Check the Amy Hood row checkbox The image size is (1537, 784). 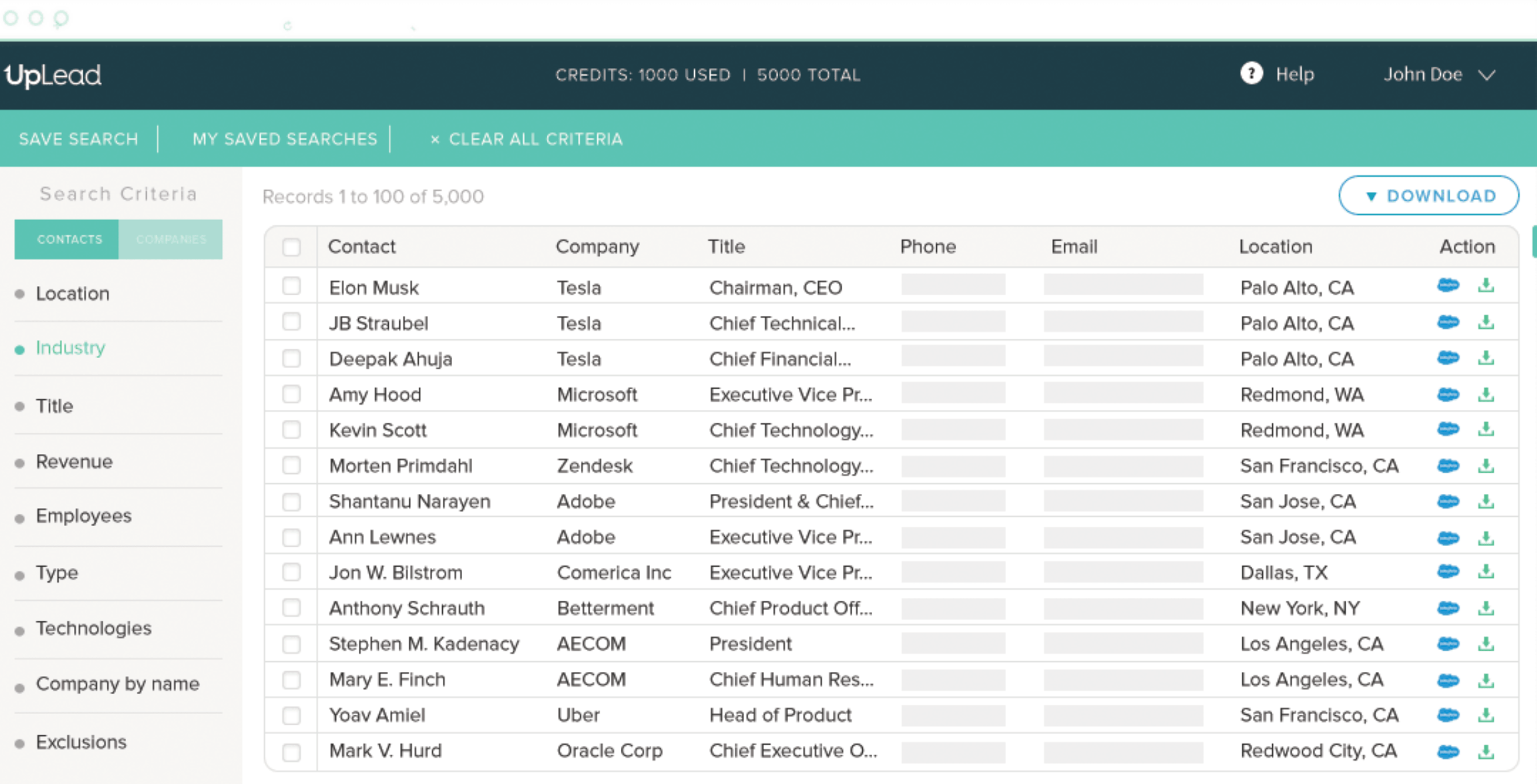click(291, 394)
